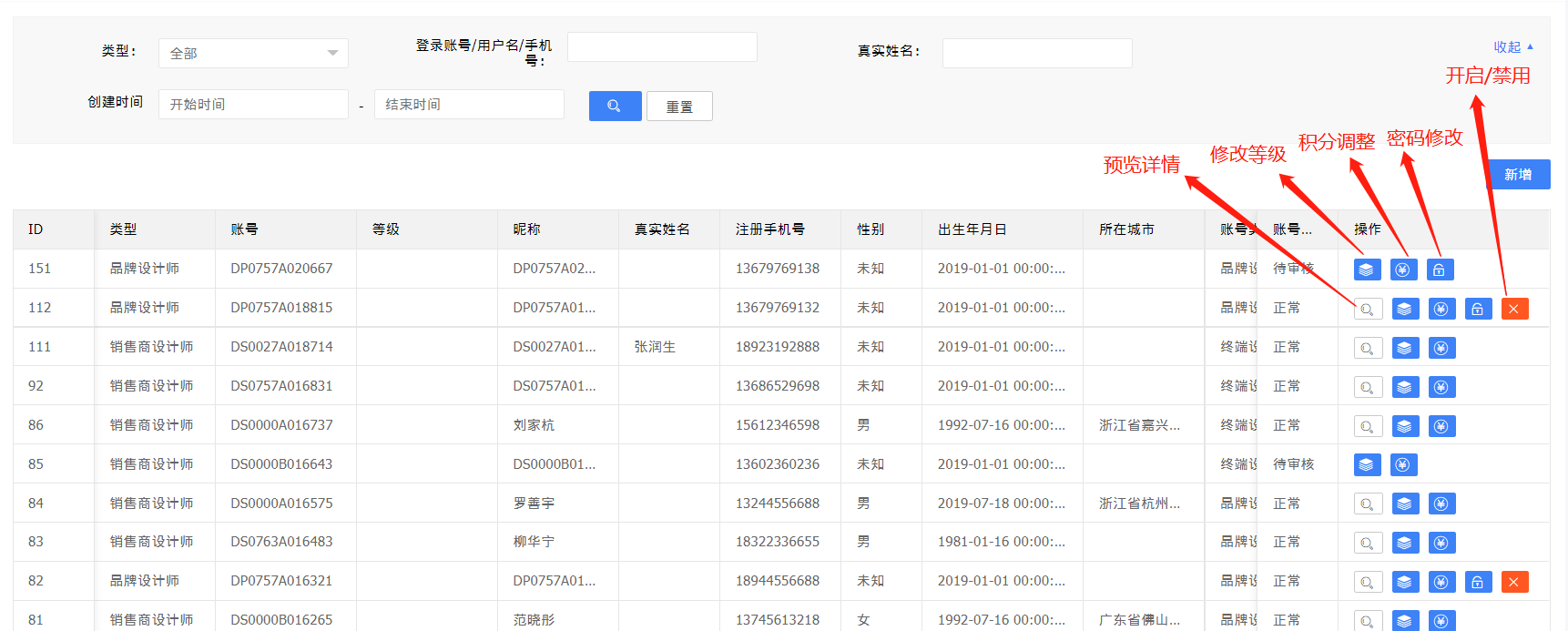Collapse the filter panel with 收起
The width and height of the screenshot is (1568, 631).
pos(1512,46)
